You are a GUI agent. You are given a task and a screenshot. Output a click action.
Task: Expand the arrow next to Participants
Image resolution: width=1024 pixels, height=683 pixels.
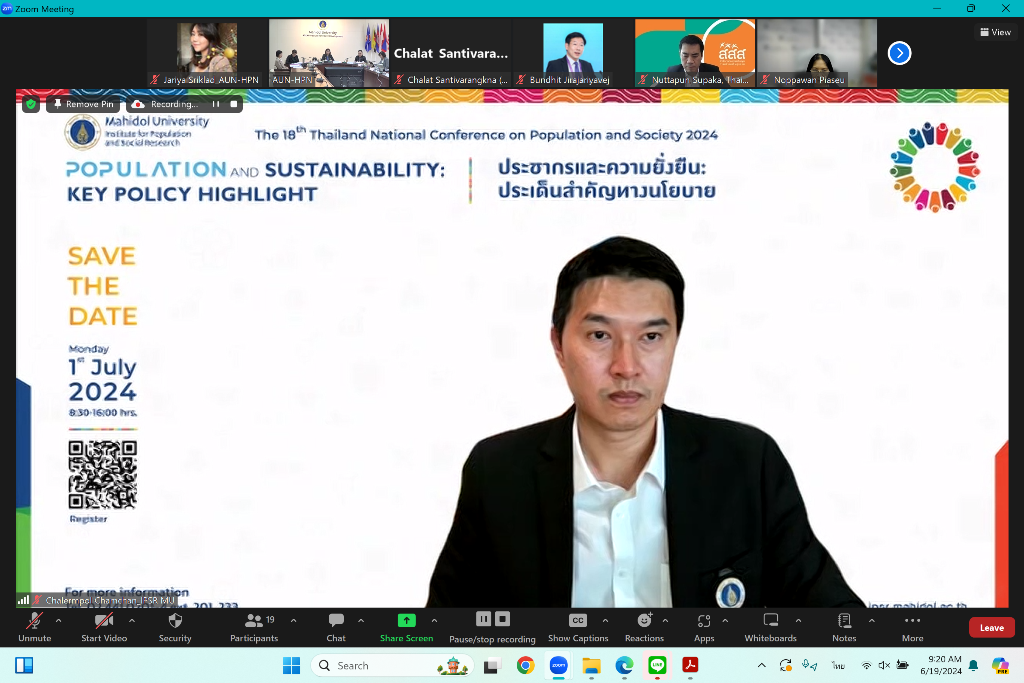(x=293, y=620)
